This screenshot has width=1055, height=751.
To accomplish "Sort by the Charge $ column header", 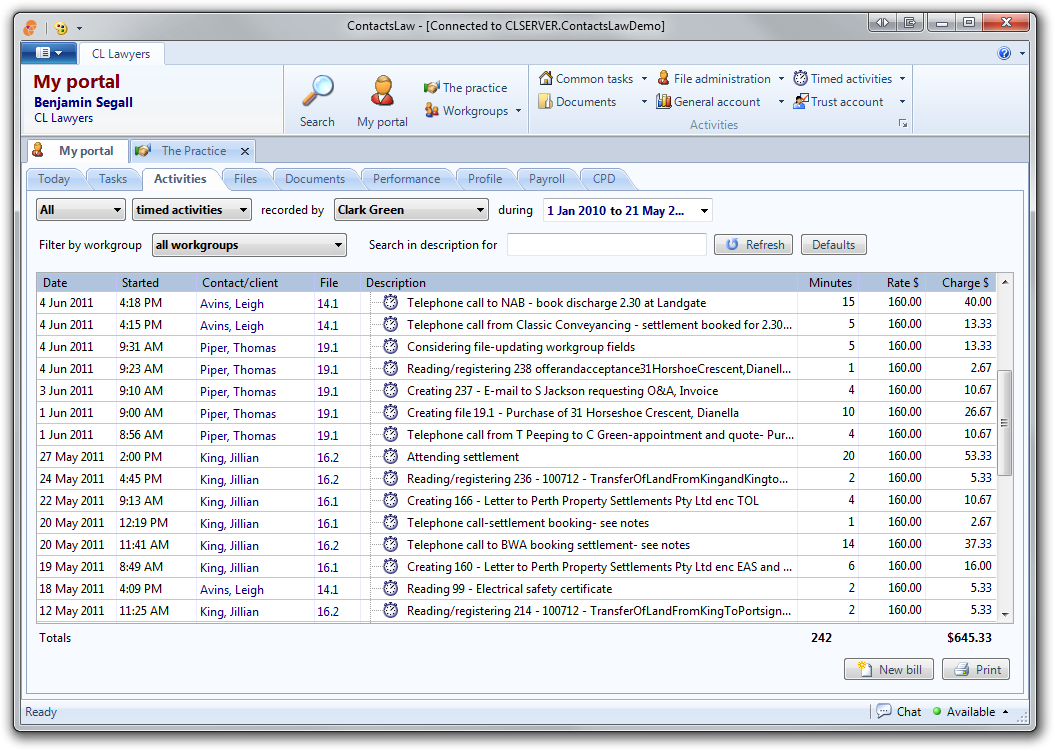I will coord(961,283).
